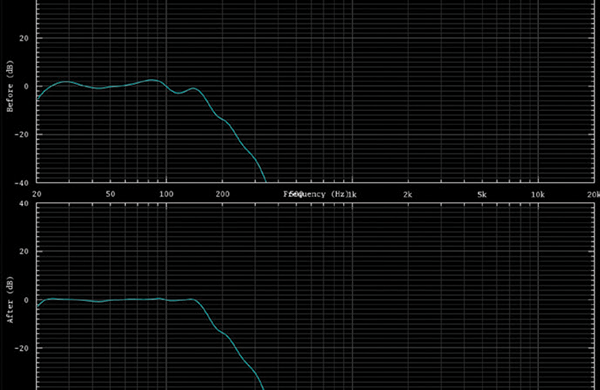Click the 20 Hz label at axis start
The width and height of the screenshot is (600, 390).
37,194
